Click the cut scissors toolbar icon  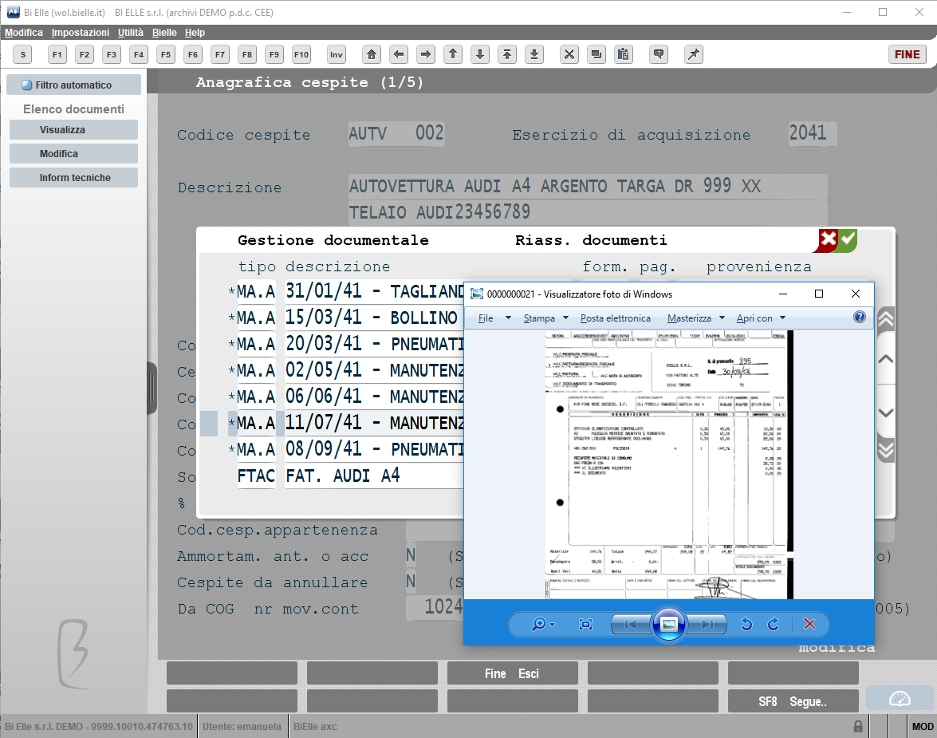click(x=569, y=55)
